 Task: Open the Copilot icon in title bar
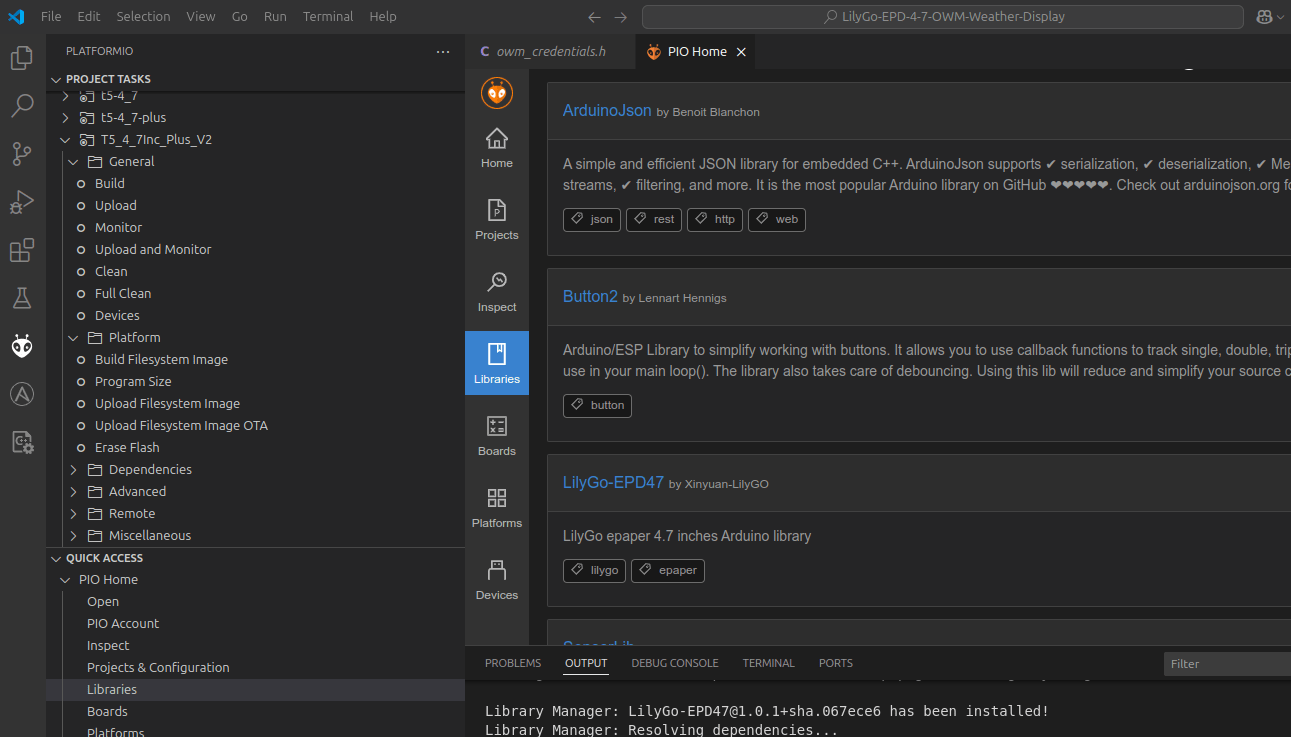coord(1265,17)
